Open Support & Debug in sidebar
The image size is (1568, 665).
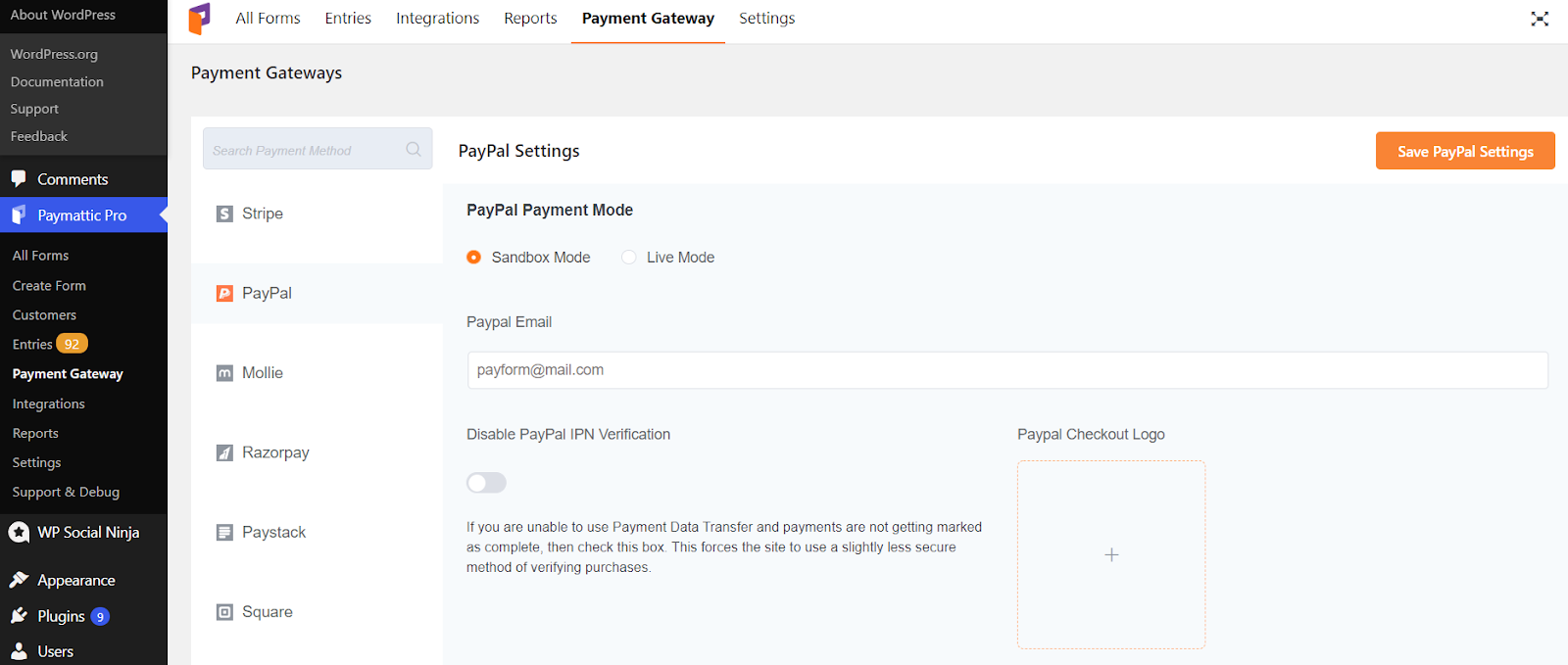pos(66,492)
